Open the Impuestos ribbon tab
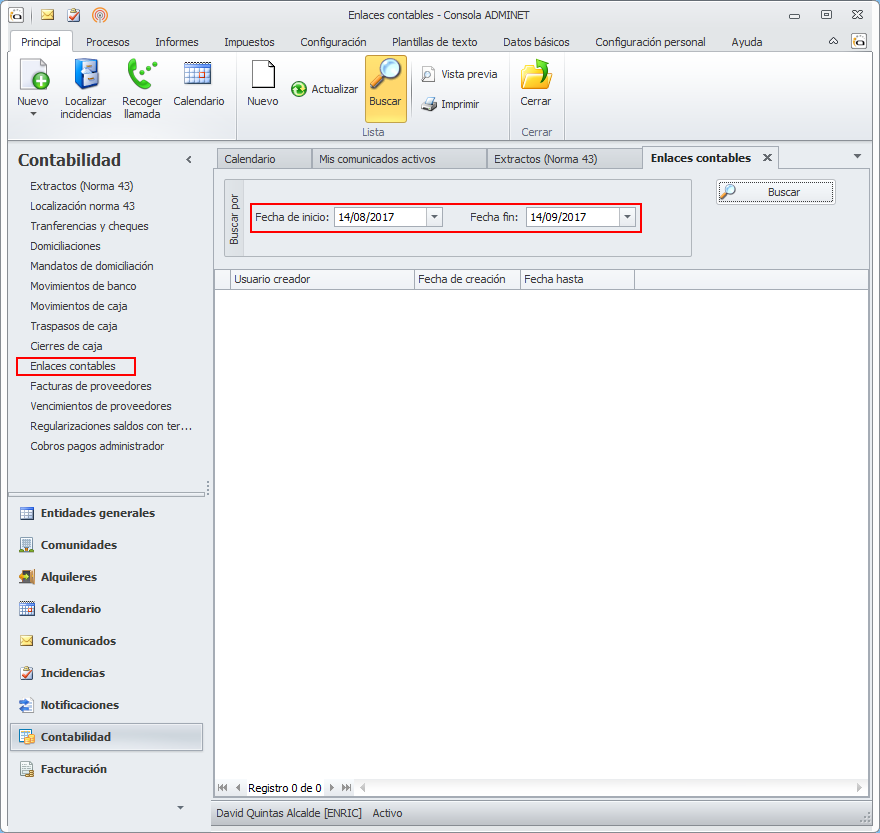The height and width of the screenshot is (833, 880). pyautogui.click(x=249, y=42)
